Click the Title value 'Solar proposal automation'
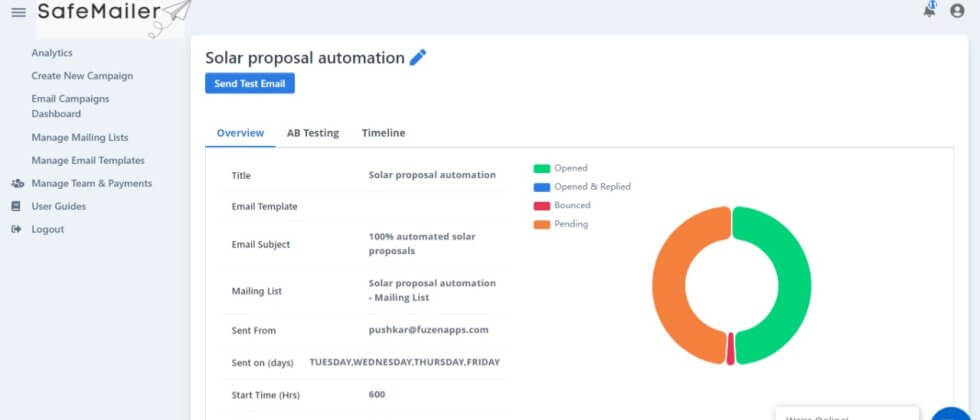Screen dimensions: 980x420 point(432,175)
